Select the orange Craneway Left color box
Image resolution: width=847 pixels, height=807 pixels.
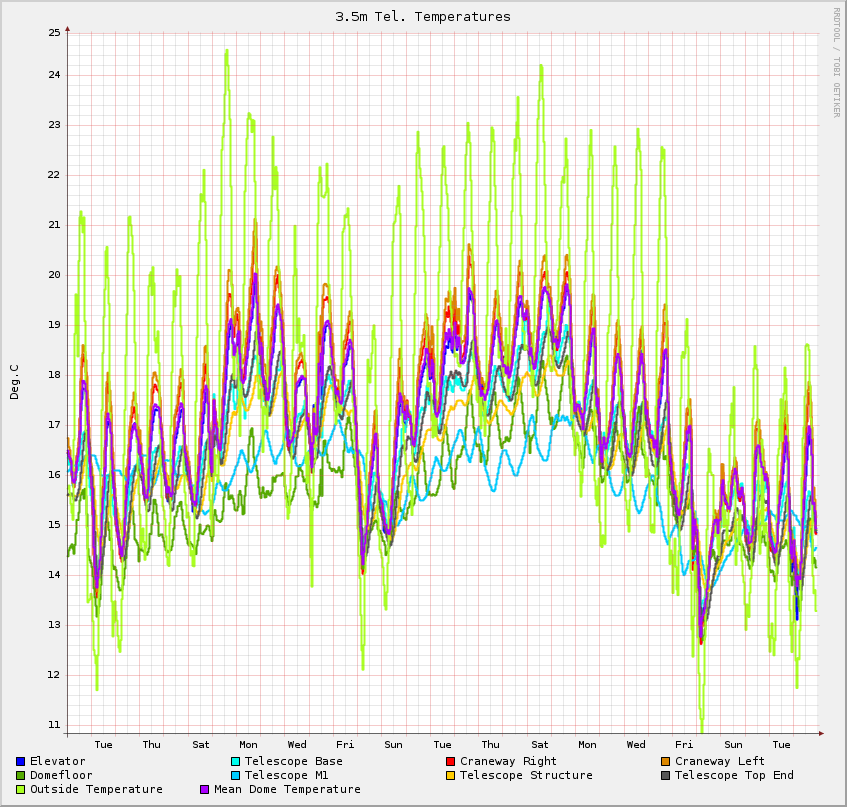coord(666,761)
